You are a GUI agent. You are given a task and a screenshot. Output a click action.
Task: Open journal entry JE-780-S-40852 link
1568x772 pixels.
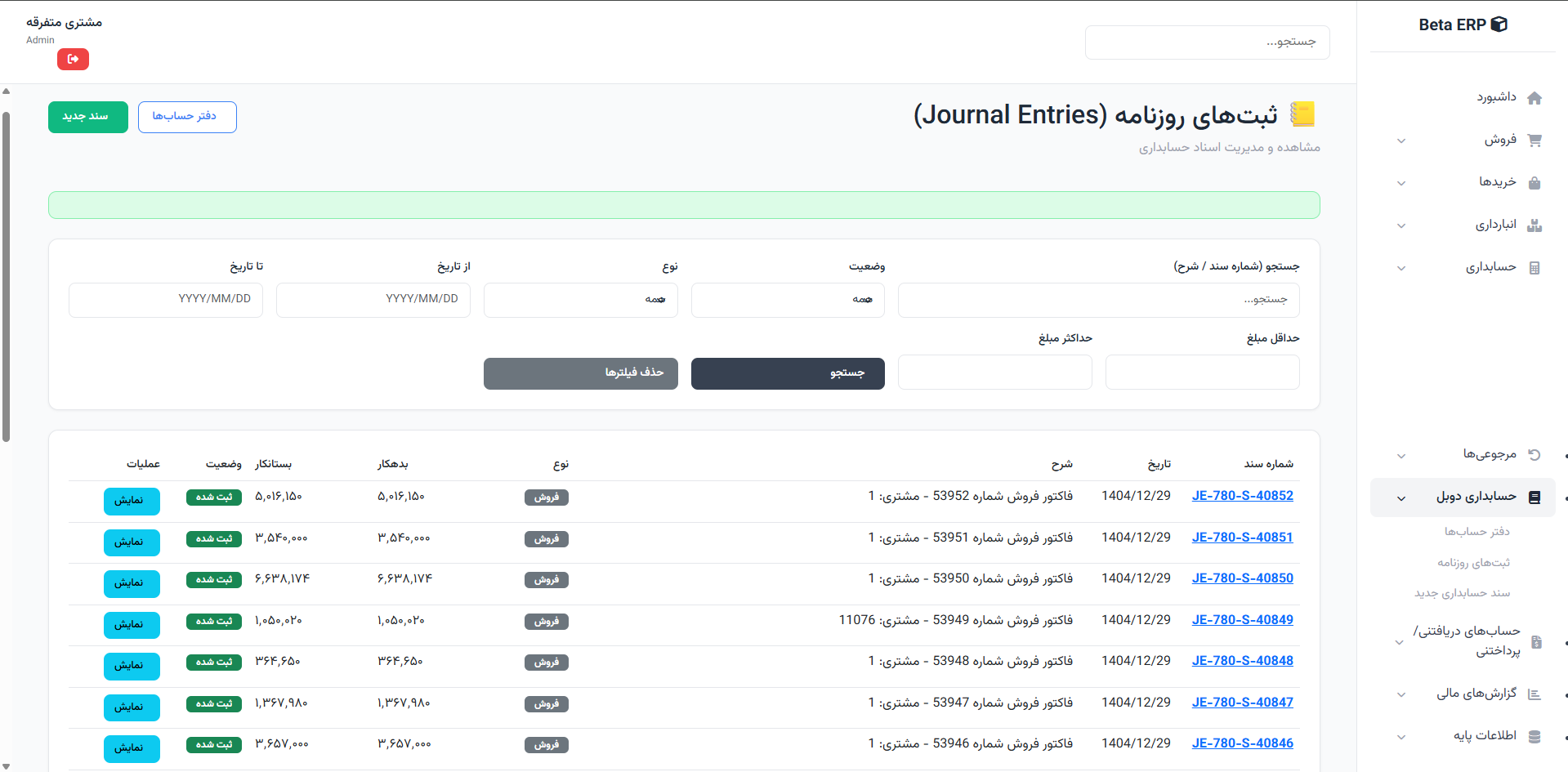pos(1242,496)
